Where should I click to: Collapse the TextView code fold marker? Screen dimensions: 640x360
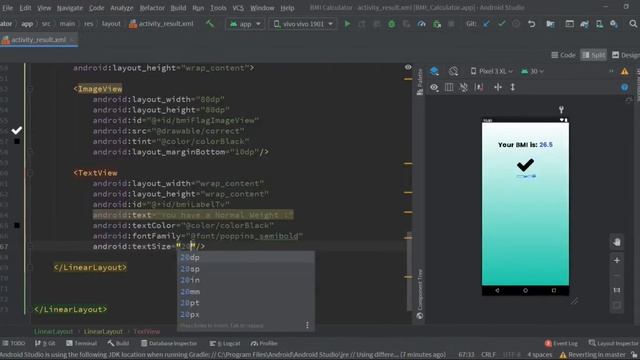coord(30,173)
